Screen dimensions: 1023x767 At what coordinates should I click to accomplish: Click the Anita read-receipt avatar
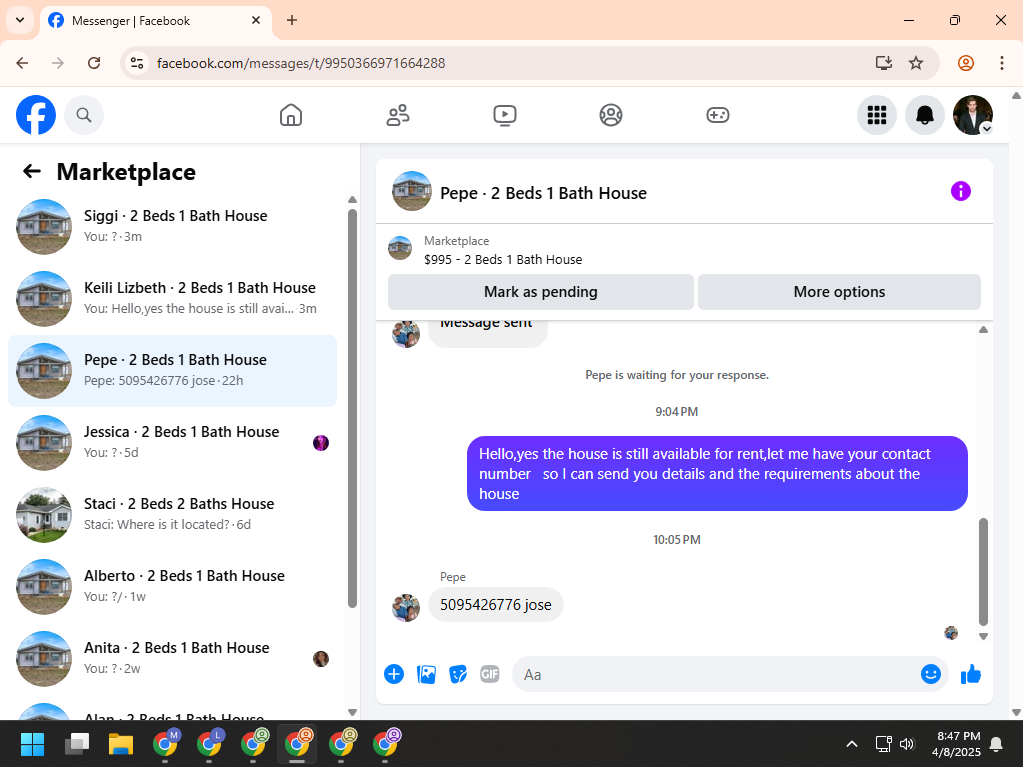pyautogui.click(x=321, y=659)
